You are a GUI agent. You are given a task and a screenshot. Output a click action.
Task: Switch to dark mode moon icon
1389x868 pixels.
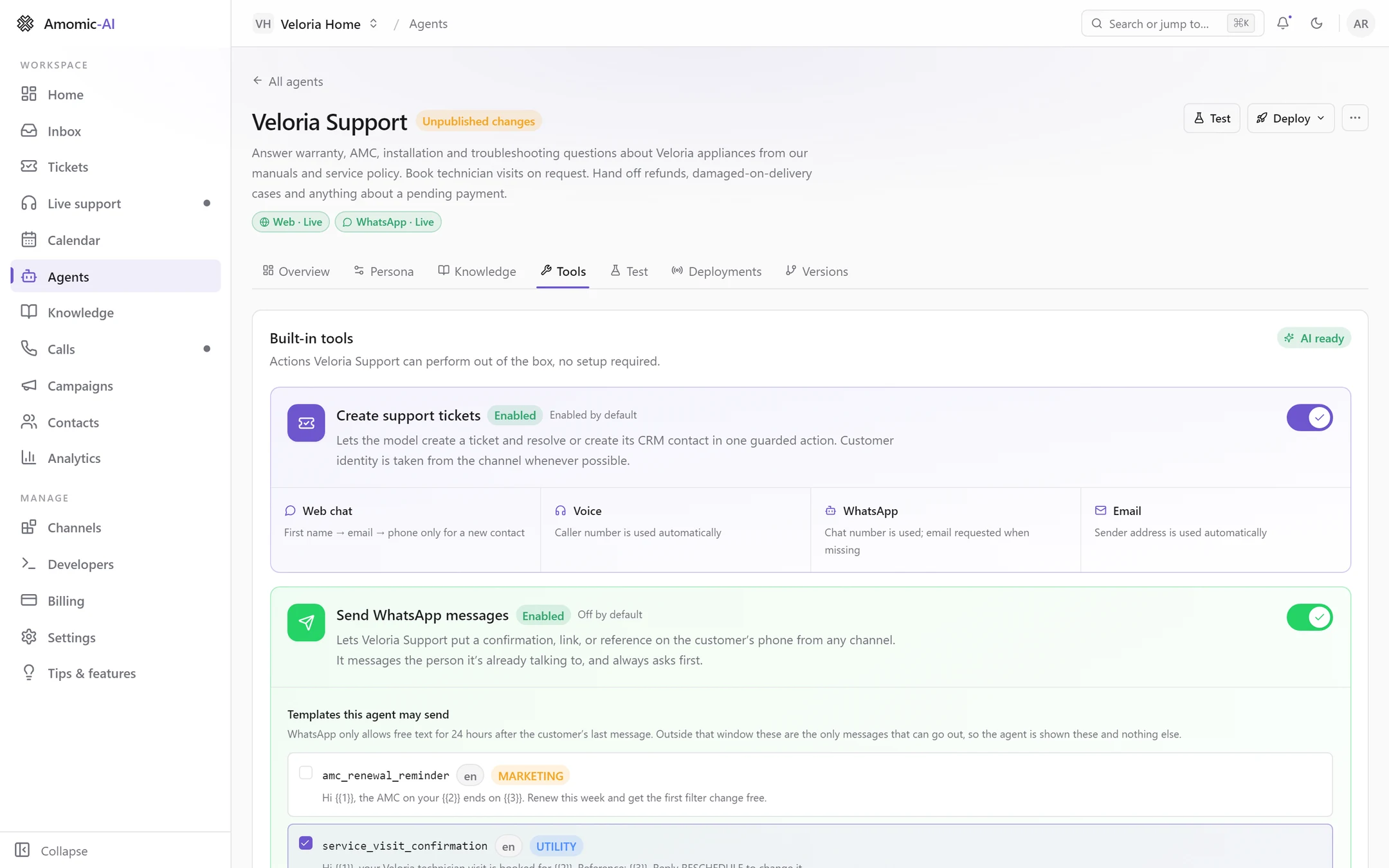[x=1316, y=24]
